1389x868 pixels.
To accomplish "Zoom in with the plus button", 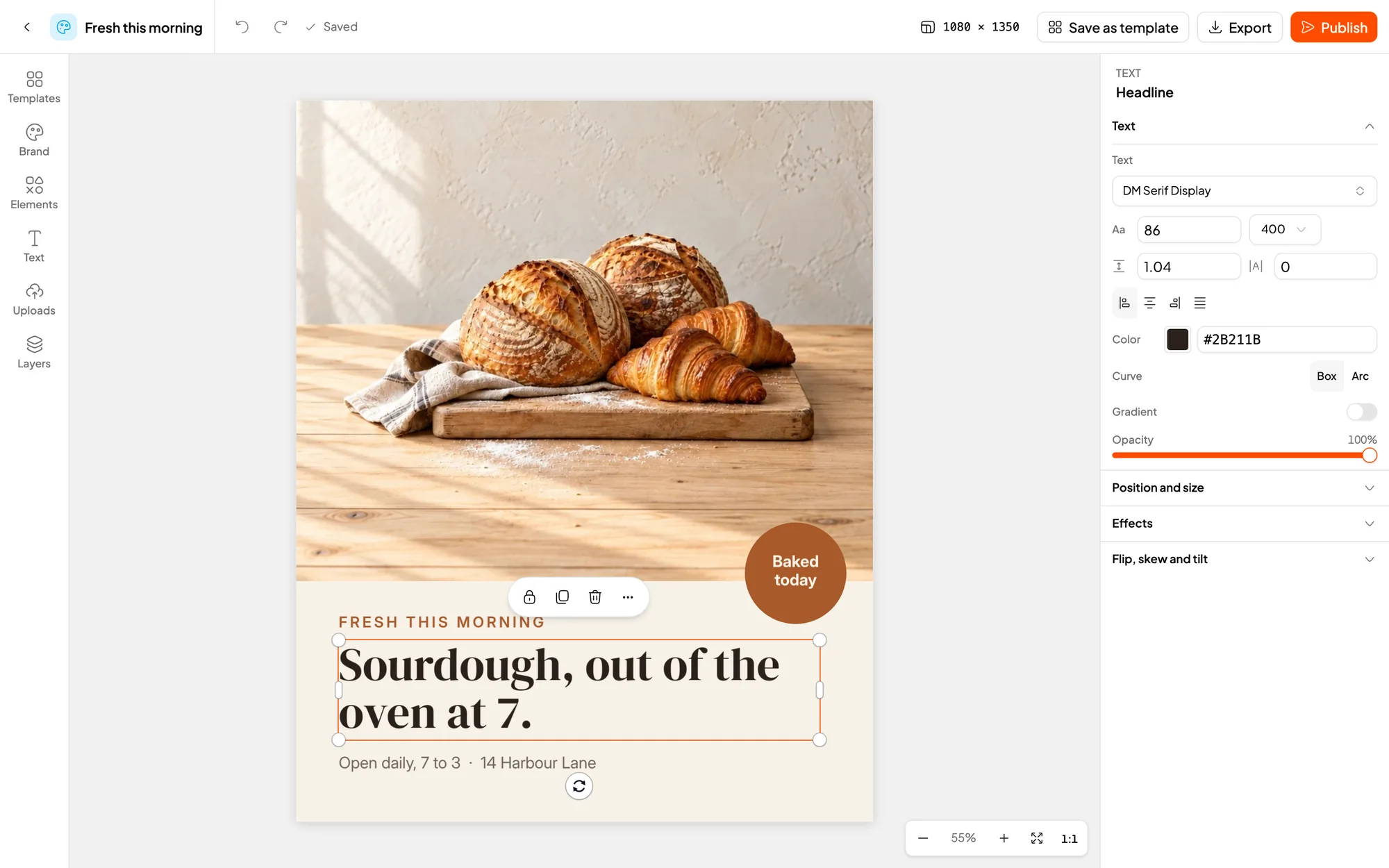I will coord(1004,838).
